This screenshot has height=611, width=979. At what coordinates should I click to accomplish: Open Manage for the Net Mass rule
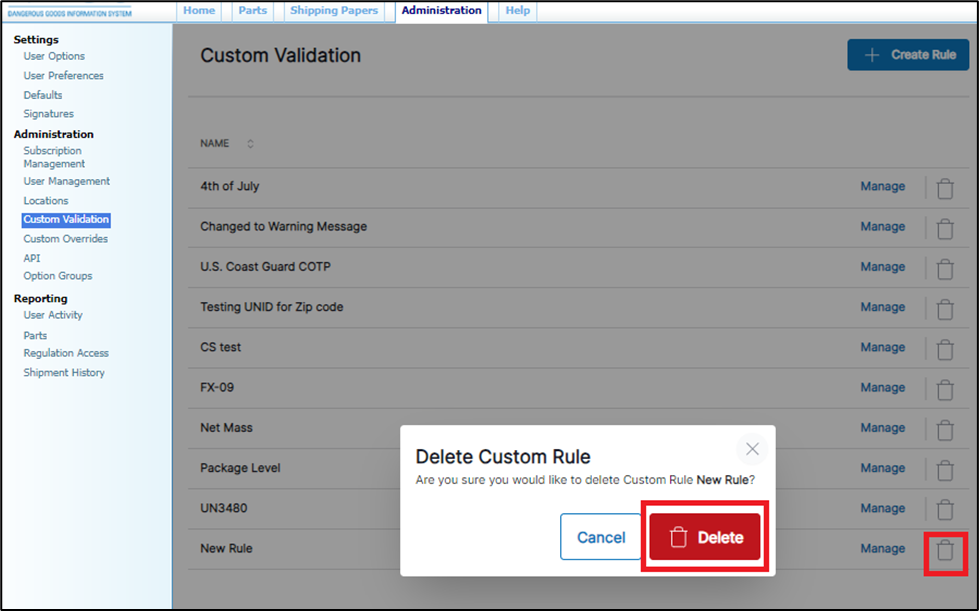click(x=882, y=428)
